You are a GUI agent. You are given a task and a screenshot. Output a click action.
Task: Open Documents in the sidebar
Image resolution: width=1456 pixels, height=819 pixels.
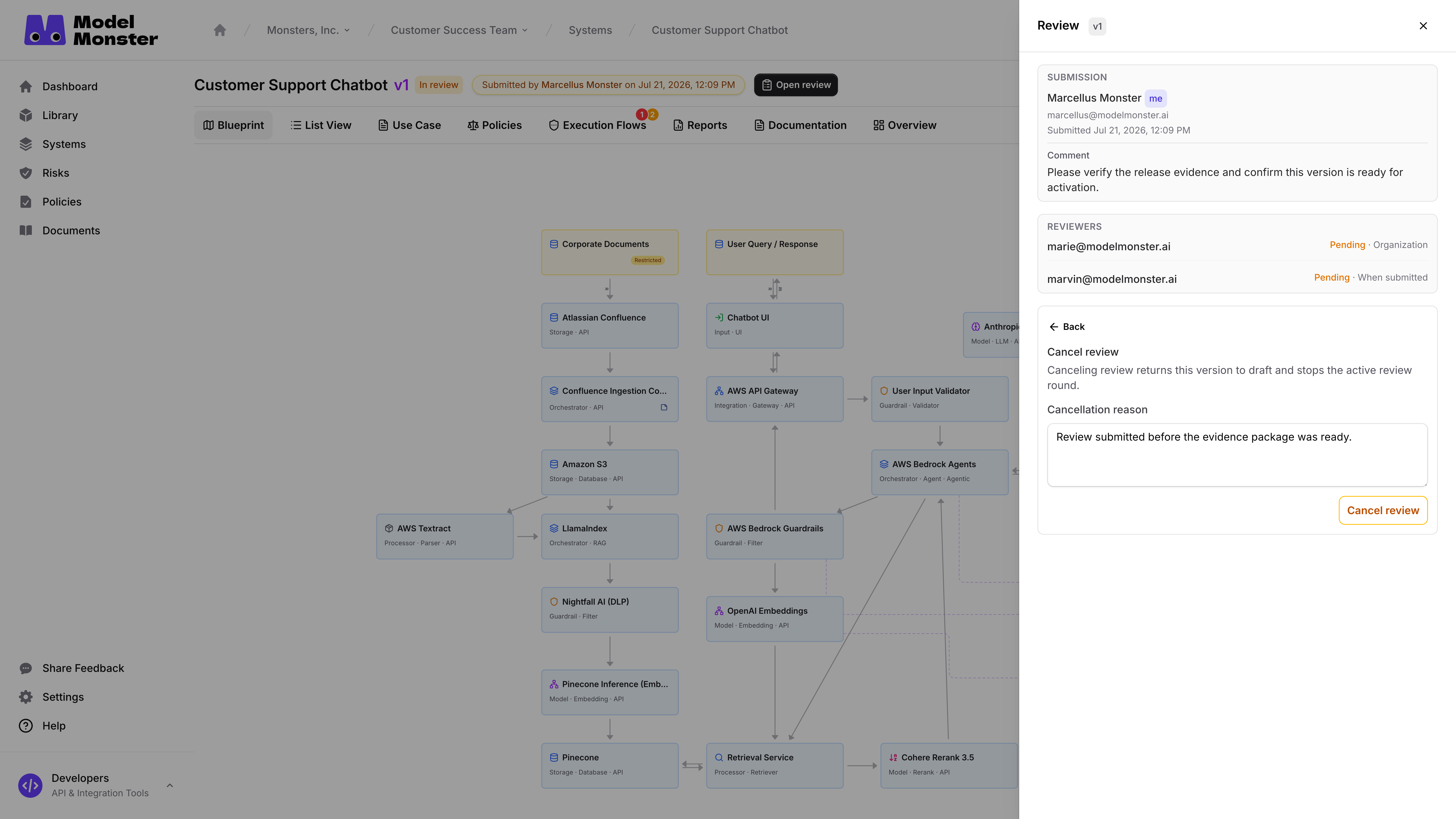(71, 231)
